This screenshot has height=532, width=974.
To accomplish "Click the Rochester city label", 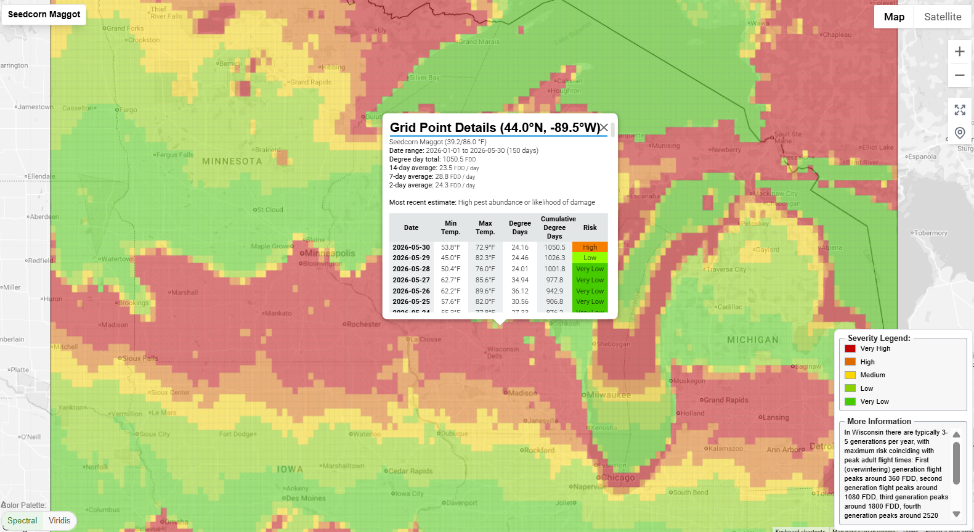I will click(x=362, y=324).
